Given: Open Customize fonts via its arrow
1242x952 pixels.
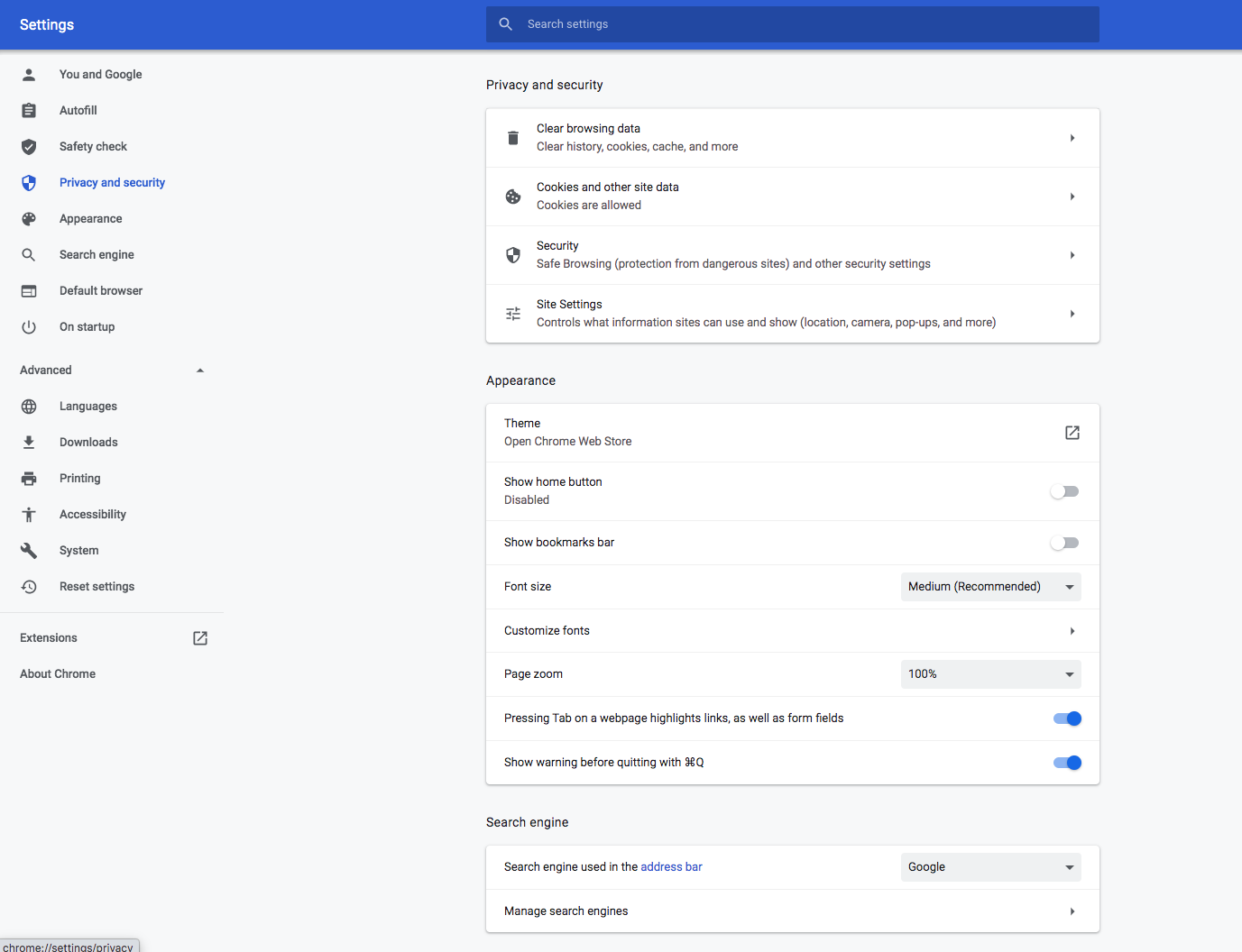Looking at the screenshot, I should 1072,631.
